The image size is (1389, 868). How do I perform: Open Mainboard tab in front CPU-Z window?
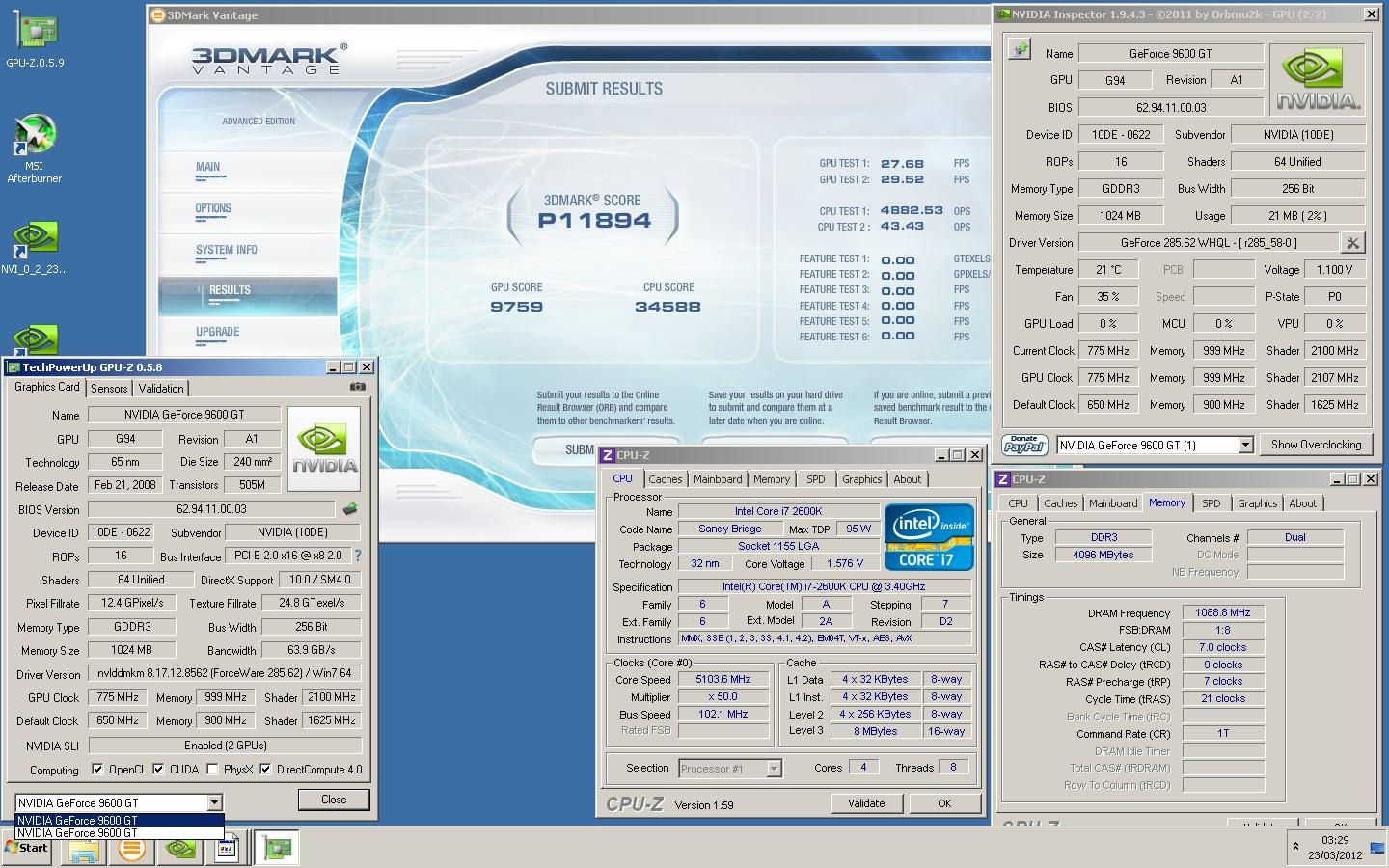click(718, 479)
